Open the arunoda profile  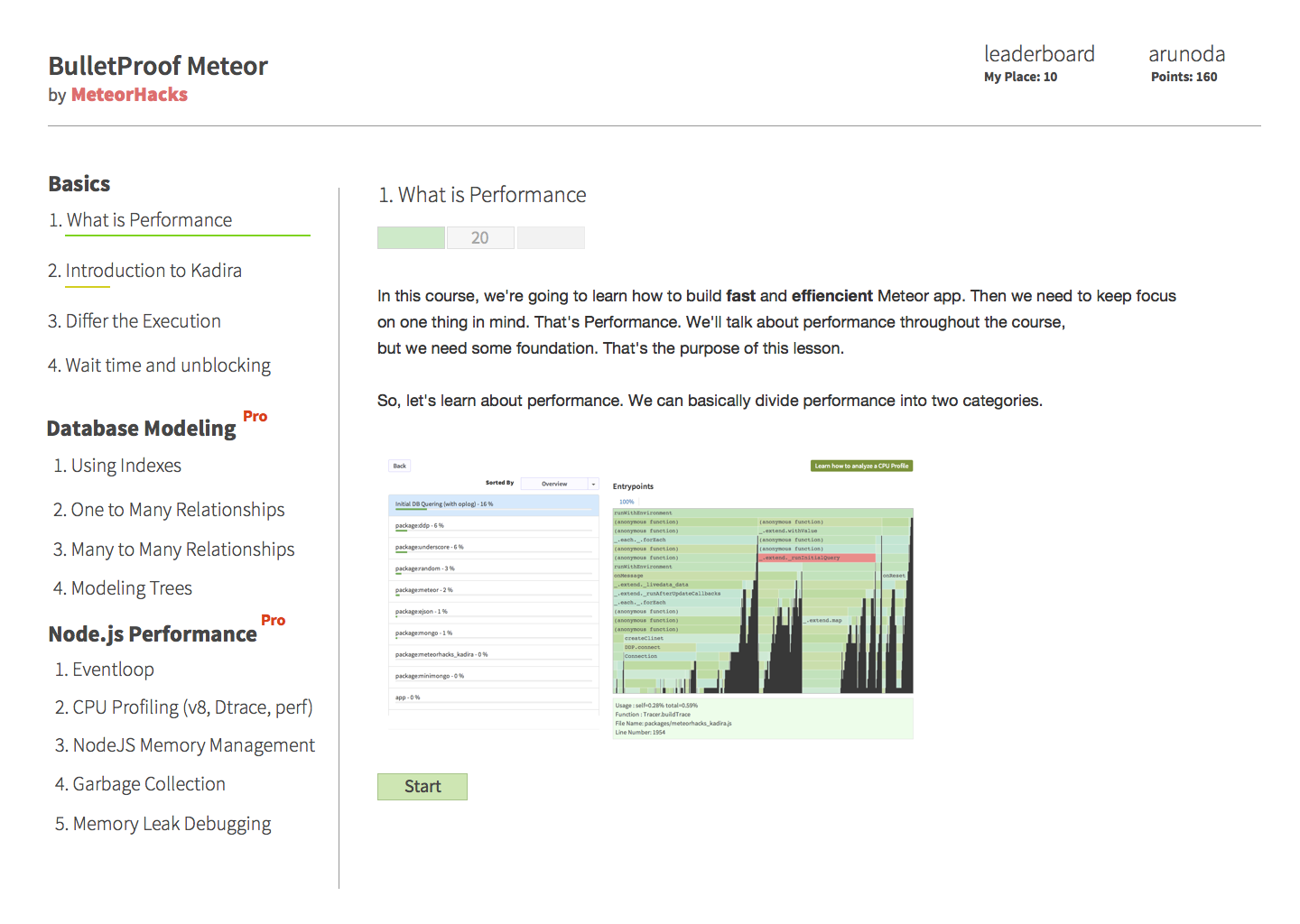[x=1186, y=54]
